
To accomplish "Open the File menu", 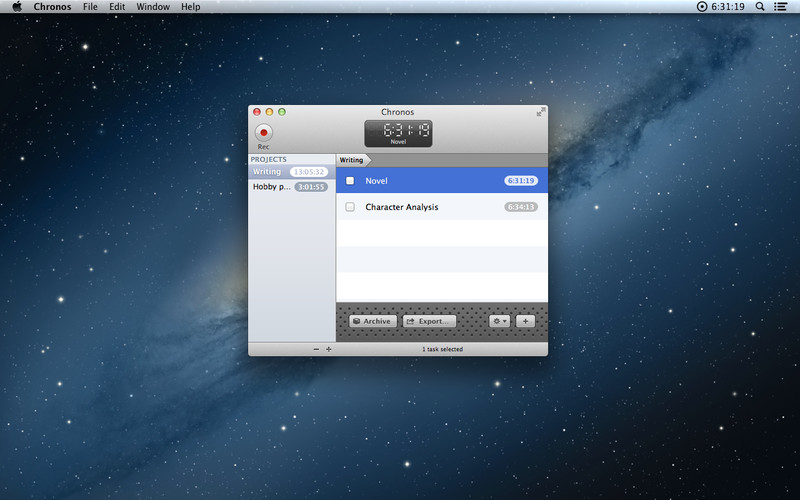I will pyautogui.click(x=90, y=7).
